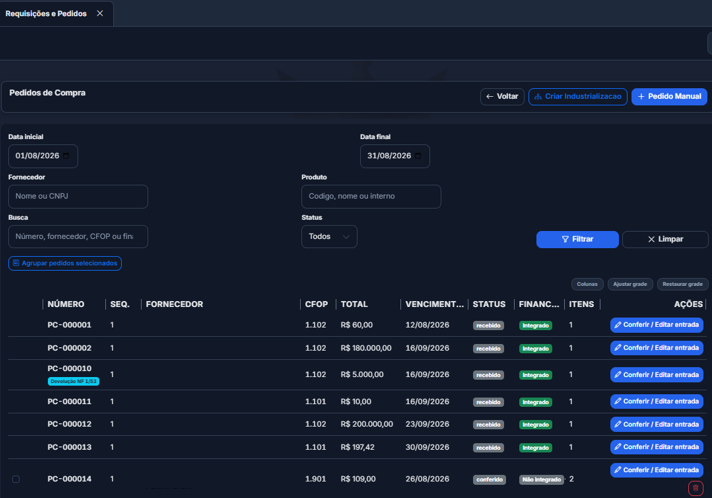Close the Requisições e Pedidos tab
Viewport: 712px width, 498px height.
[100, 14]
